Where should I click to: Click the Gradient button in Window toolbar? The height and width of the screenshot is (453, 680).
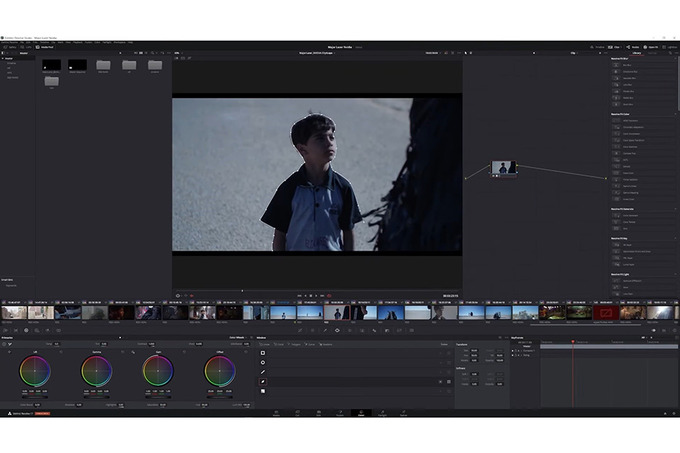tap(327, 344)
